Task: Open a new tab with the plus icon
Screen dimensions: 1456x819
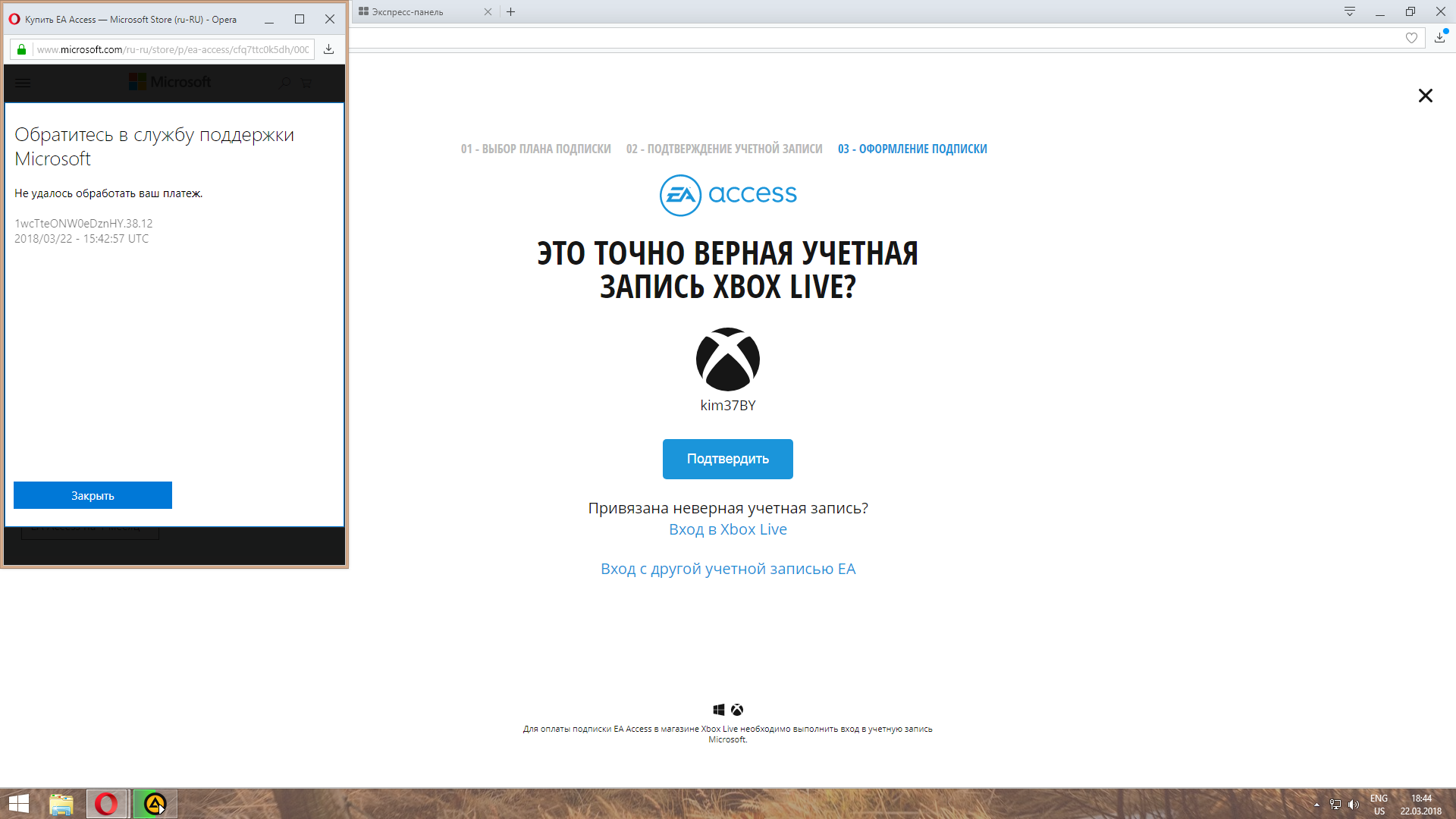Action: (511, 12)
